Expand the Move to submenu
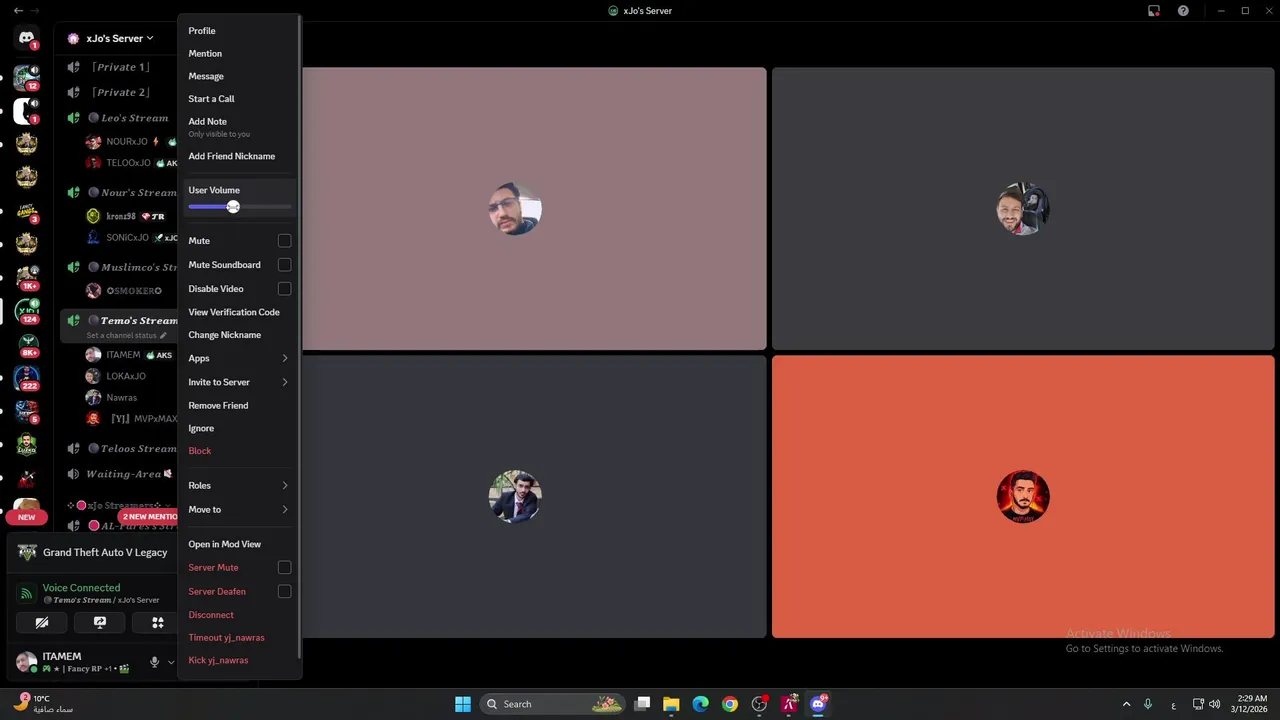The height and width of the screenshot is (720, 1280). pyautogui.click(x=284, y=510)
